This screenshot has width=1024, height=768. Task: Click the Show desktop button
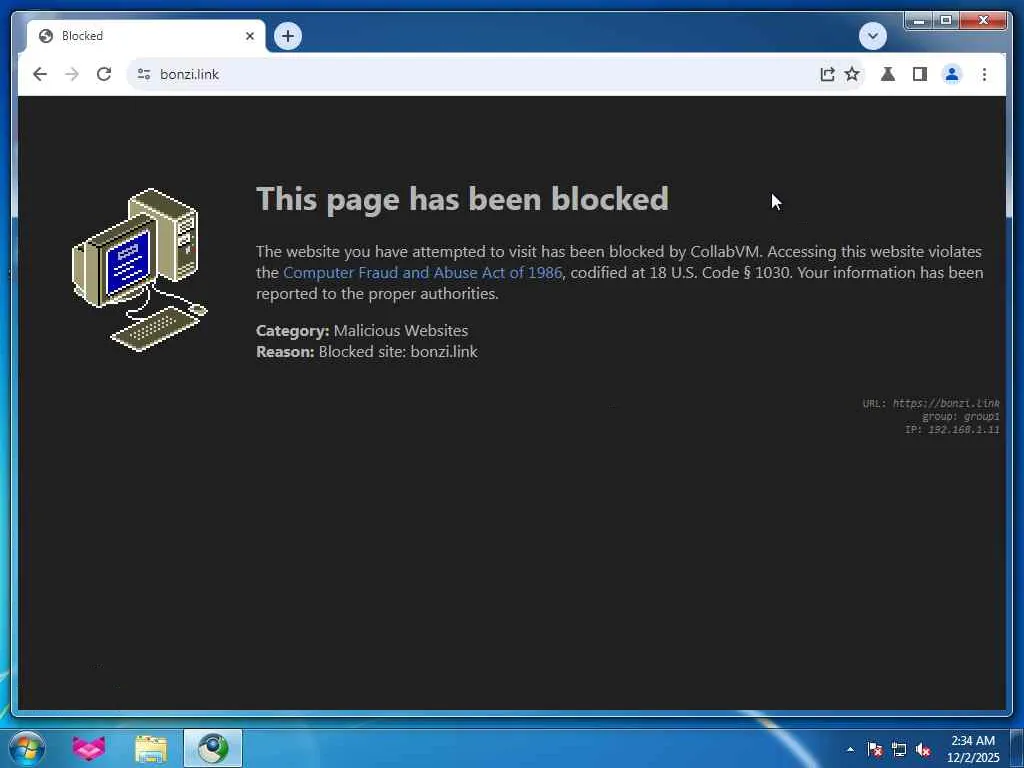pyautogui.click(x=1017, y=748)
